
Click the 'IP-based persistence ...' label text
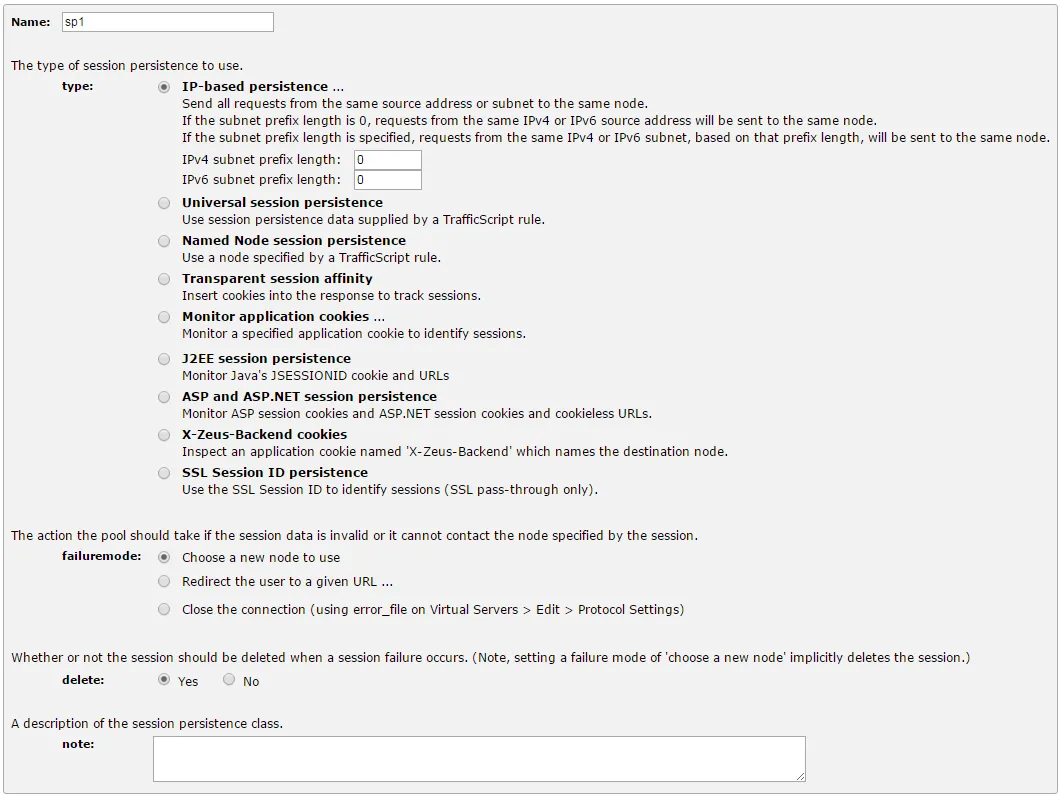[x=263, y=87]
